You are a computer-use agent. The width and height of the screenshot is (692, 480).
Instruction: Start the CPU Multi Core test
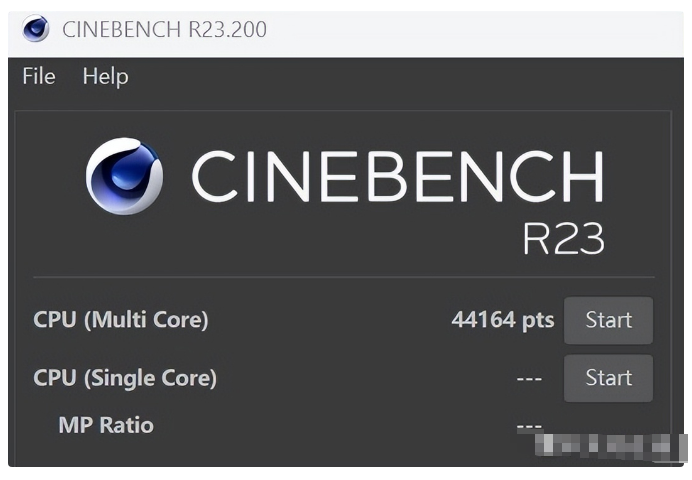(x=608, y=320)
